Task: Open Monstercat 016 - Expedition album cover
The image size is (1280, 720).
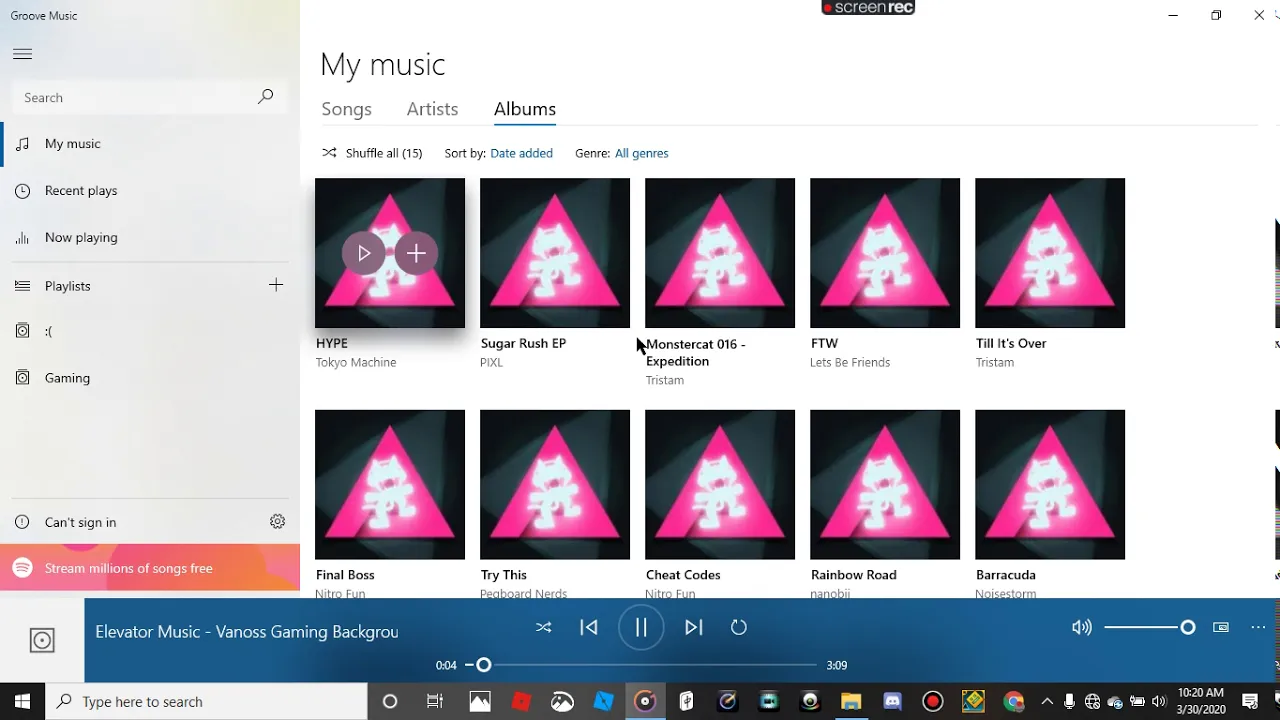Action: pos(720,253)
